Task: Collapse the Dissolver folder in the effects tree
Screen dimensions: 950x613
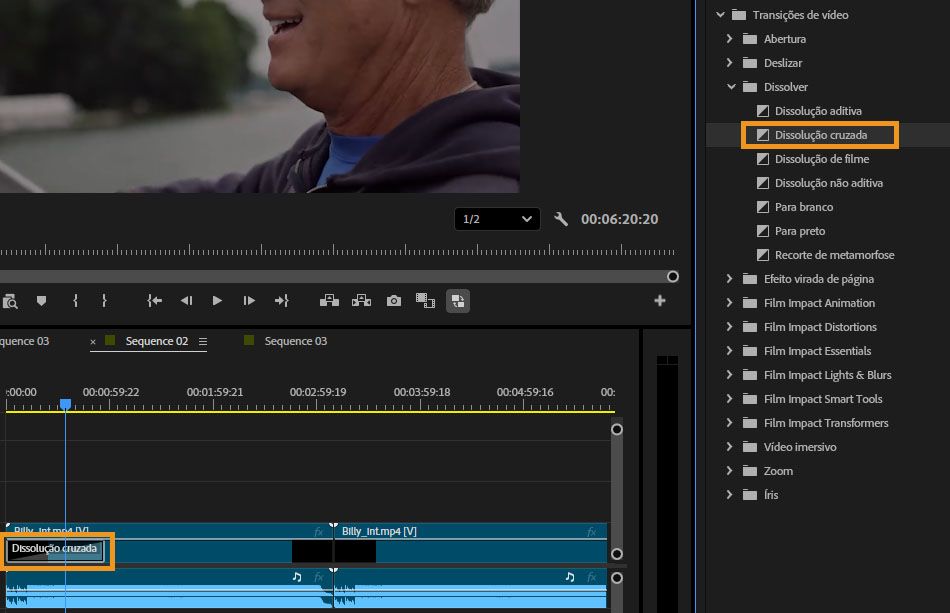Action: [731, 87]
